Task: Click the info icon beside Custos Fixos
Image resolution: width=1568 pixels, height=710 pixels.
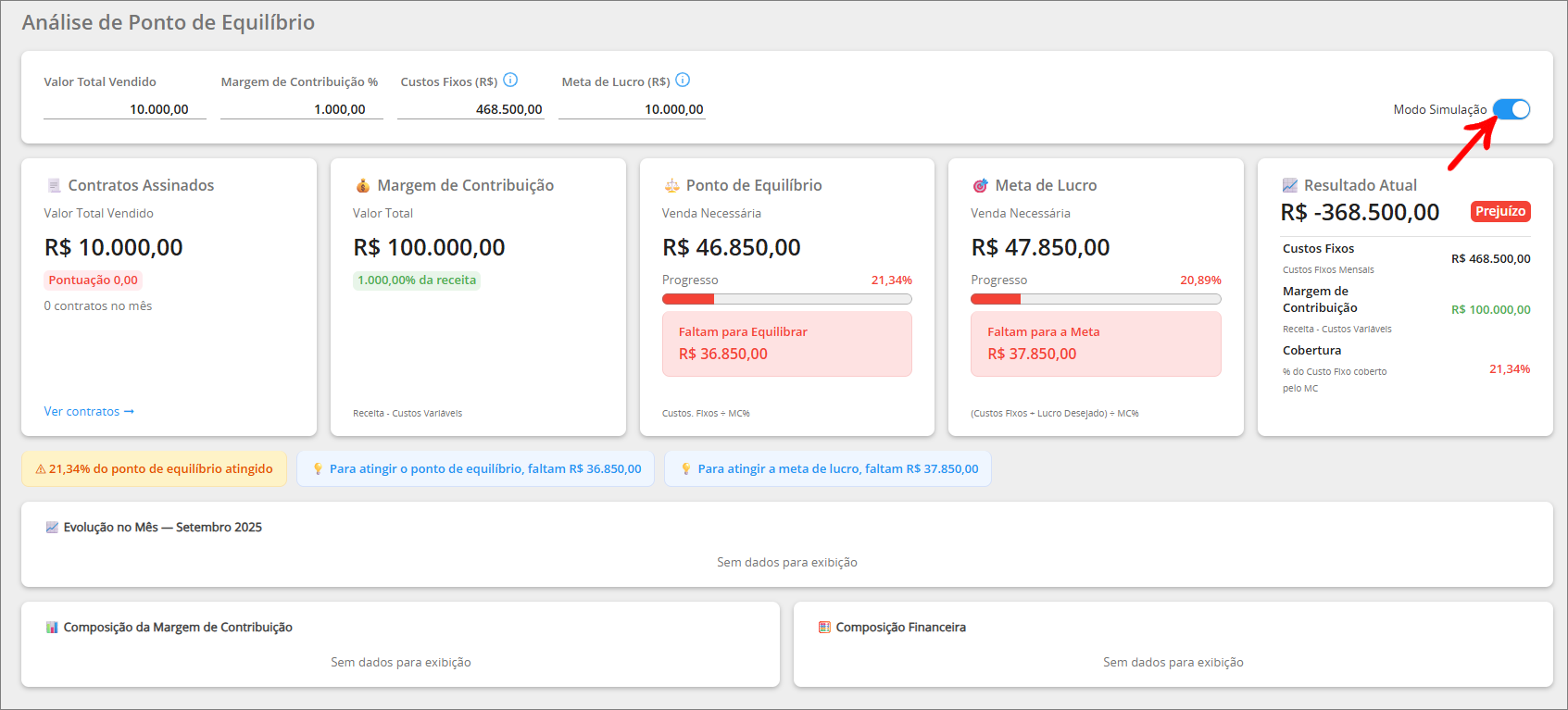Action: 510,81
